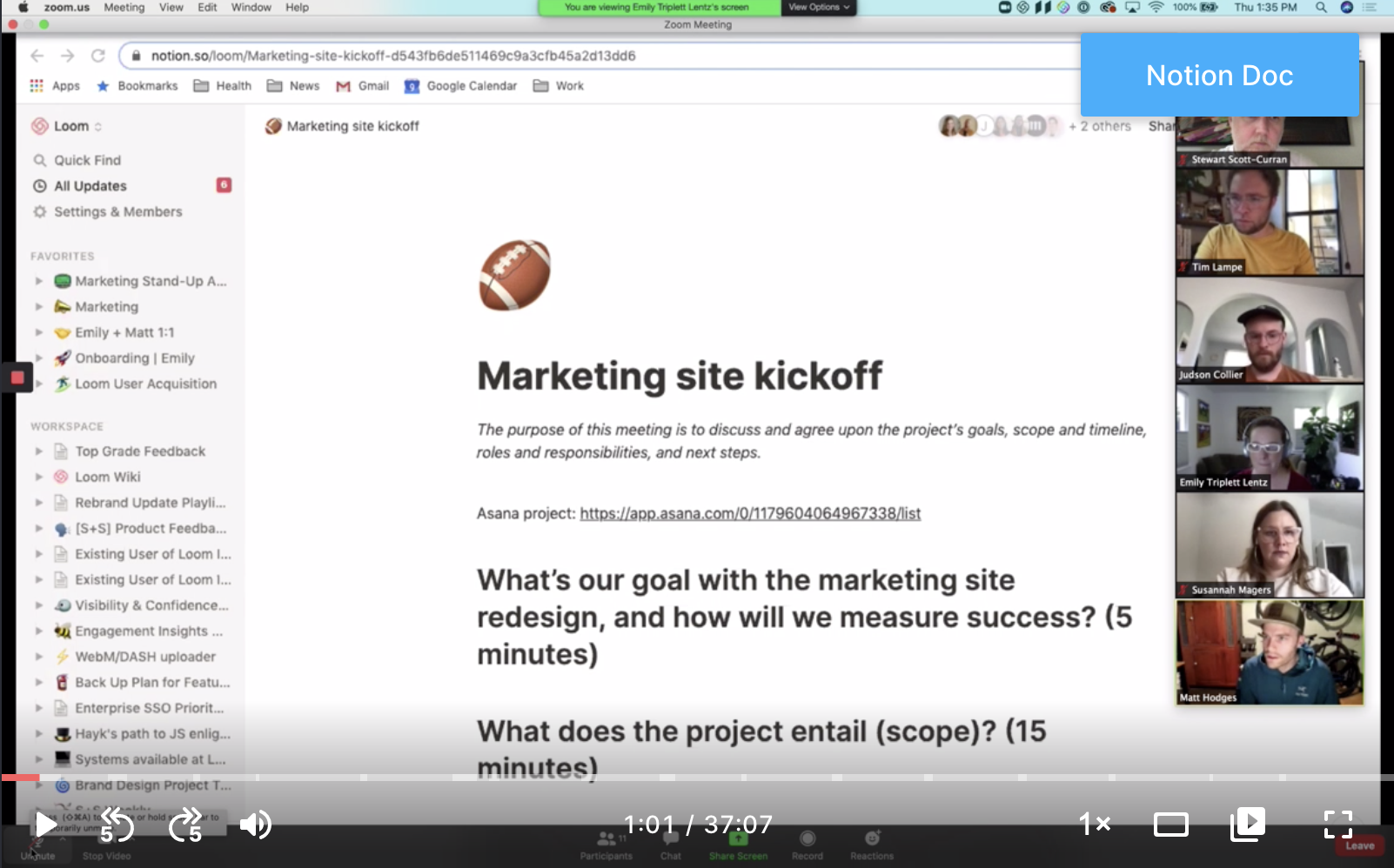The height and width of the screenshot is (868, 1394).
Task: Click the Leave meeting button
Action: (x=1360, y=845)
